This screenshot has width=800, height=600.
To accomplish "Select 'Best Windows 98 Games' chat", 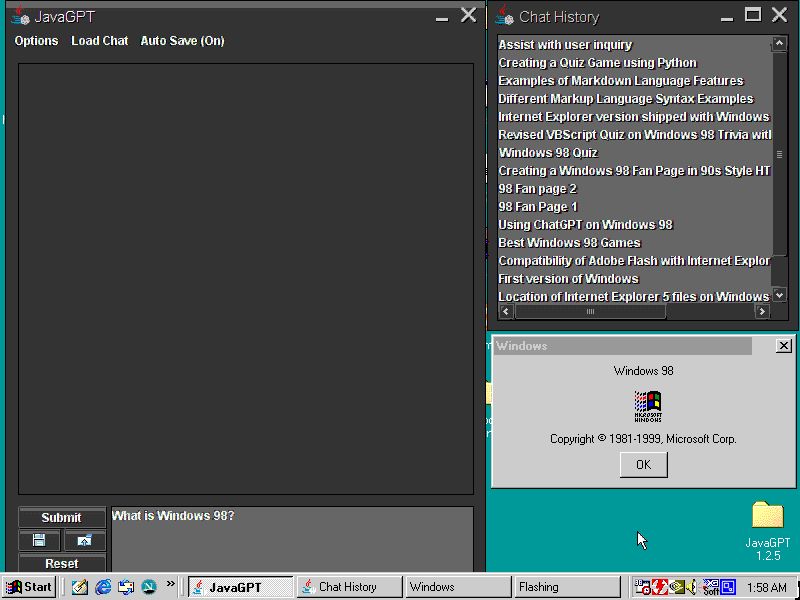I will (x=635, y=243).
